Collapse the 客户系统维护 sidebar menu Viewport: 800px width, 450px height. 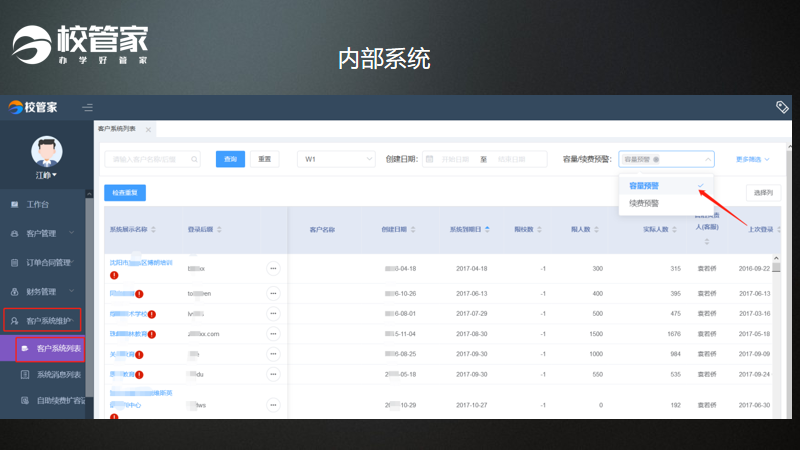[x=42, y=320]
